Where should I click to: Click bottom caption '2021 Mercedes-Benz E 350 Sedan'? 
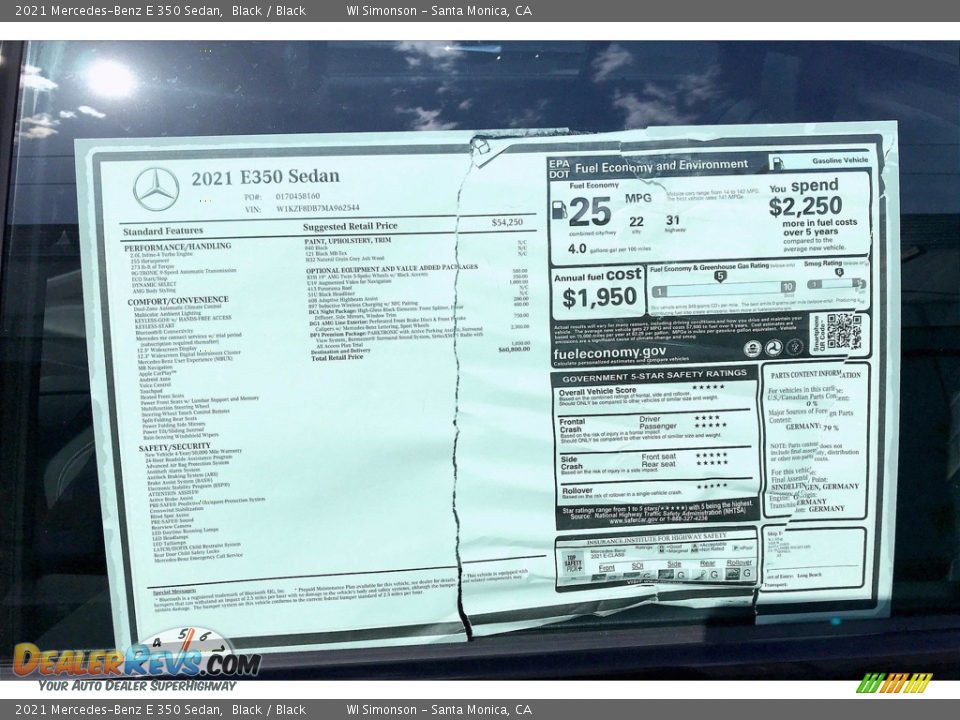pos(119,710)
